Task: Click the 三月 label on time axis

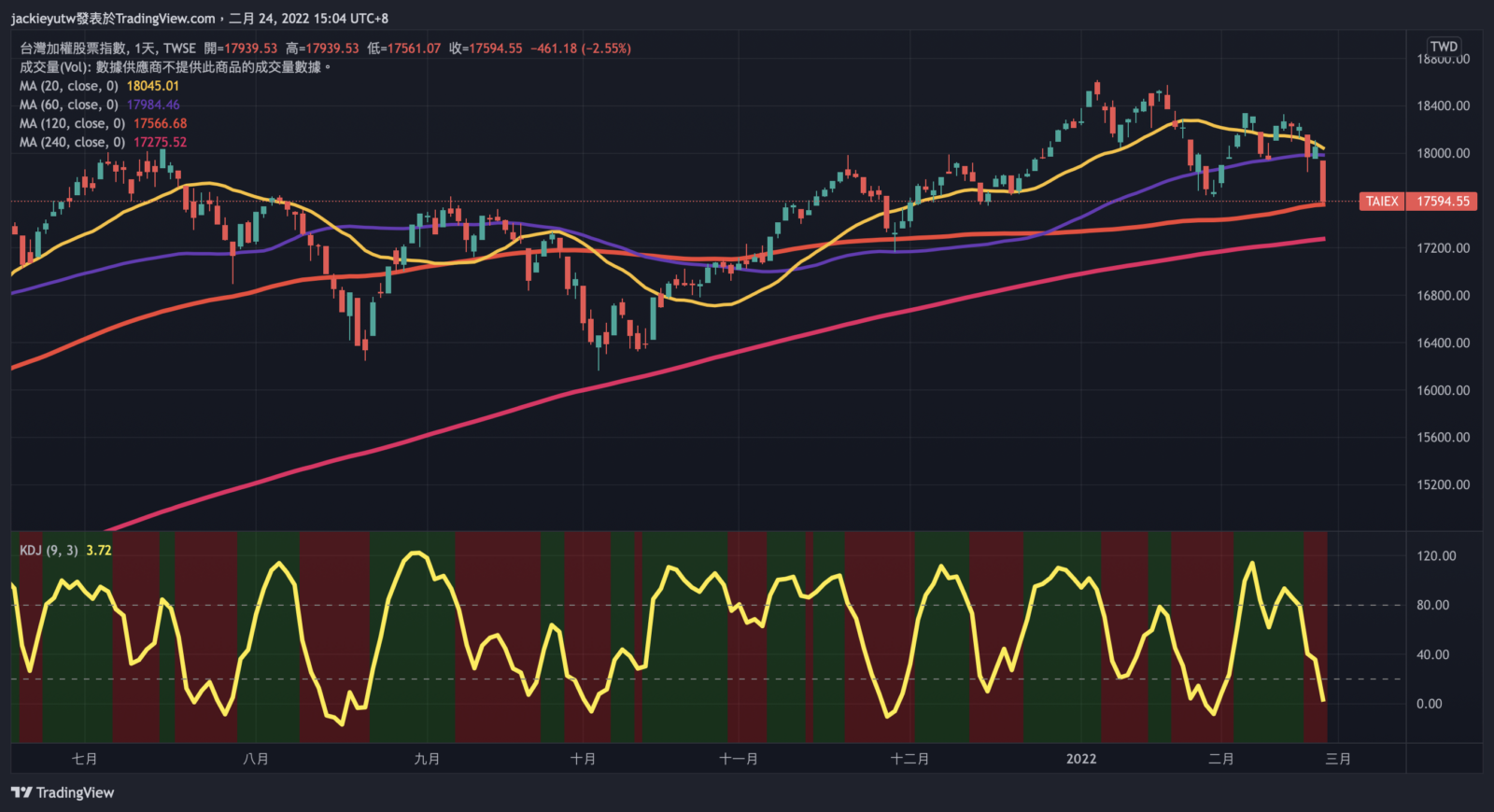Action: [x=1338, y=759]
